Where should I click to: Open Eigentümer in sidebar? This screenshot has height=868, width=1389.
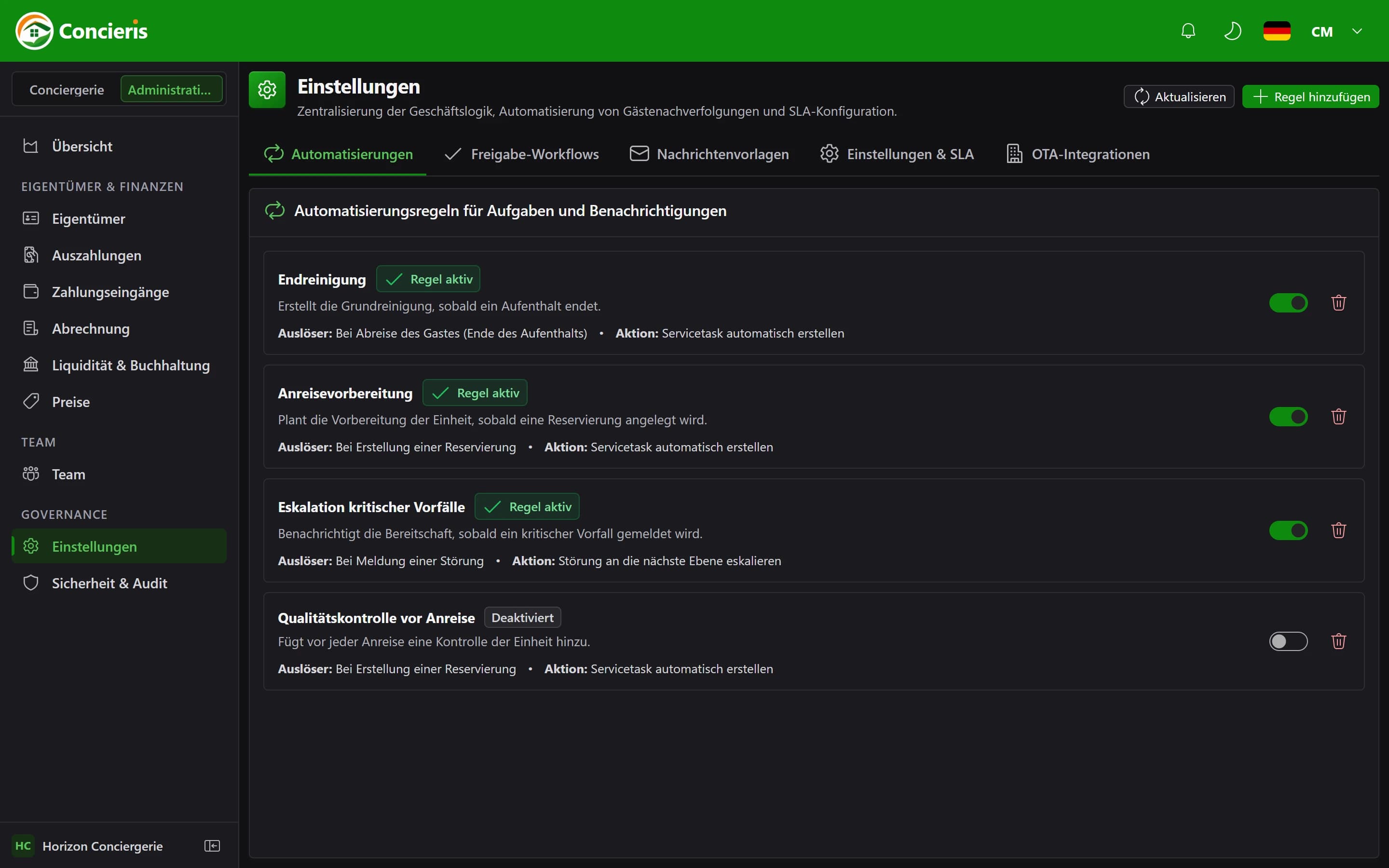[x=119, y=219]
